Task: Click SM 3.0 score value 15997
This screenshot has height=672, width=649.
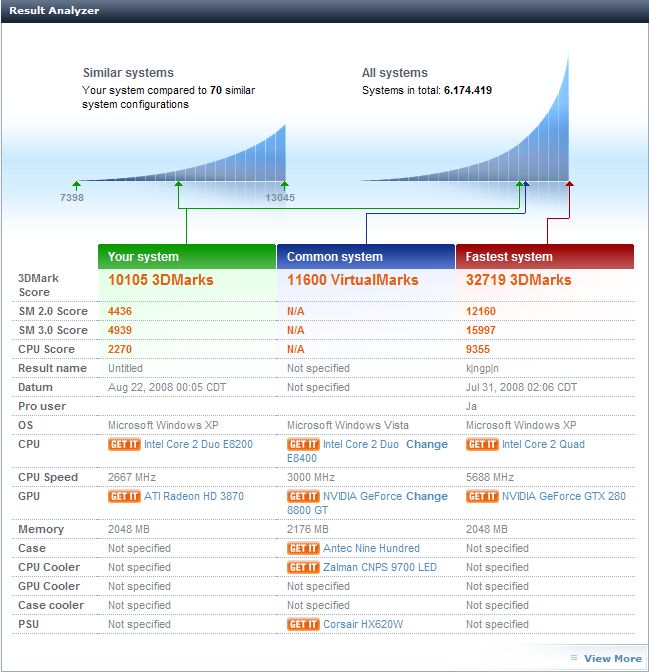Action: tap(481, 330)
